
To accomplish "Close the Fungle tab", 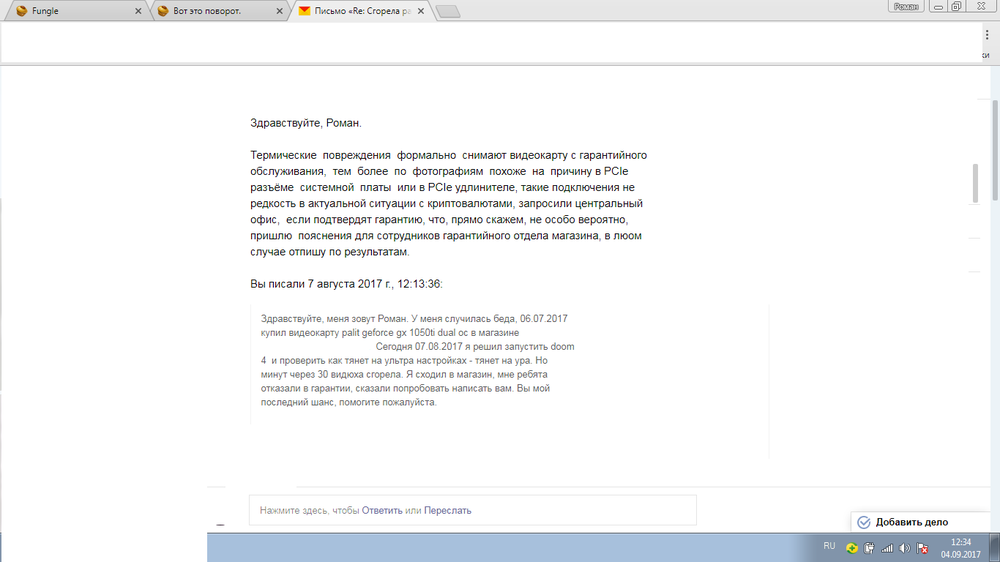I will (x=136, y=11).
